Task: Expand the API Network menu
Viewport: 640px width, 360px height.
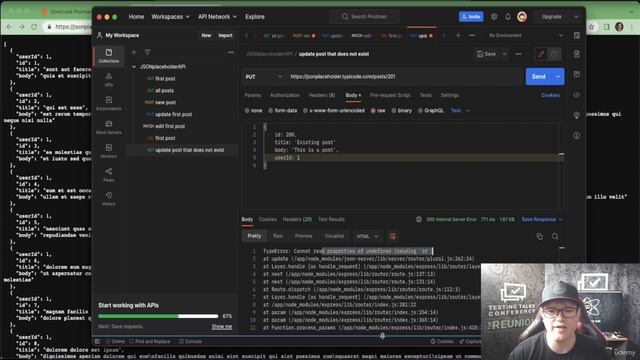Action: point(217,17)
